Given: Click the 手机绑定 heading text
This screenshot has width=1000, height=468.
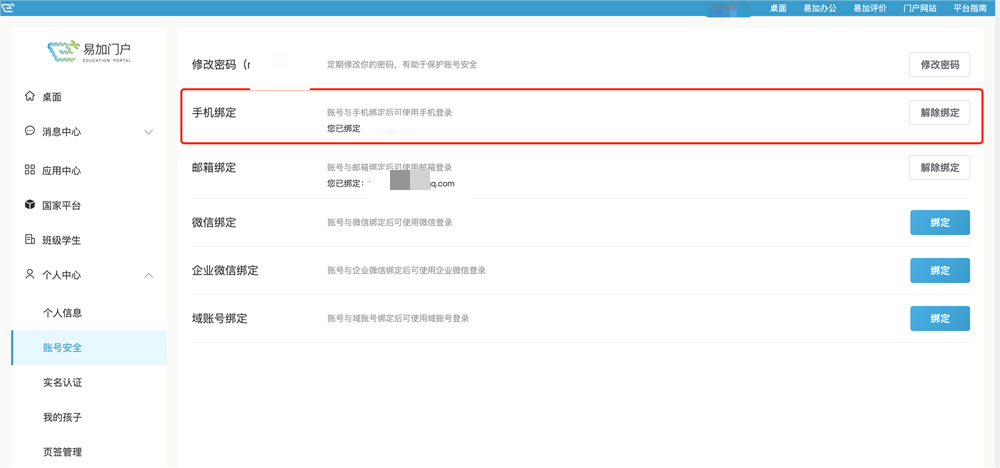Looking at the screenshot, I should click(214, 112).
